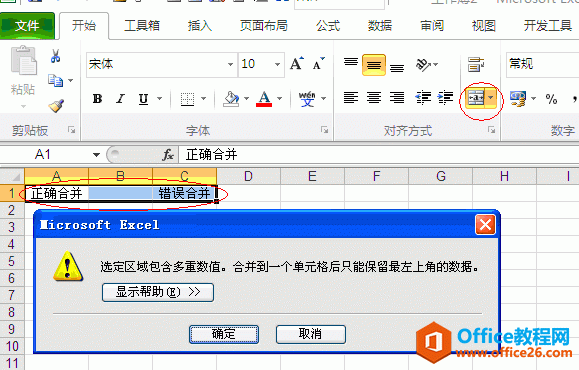
Task: Increase font size with large A
Action: coord(297,64)
